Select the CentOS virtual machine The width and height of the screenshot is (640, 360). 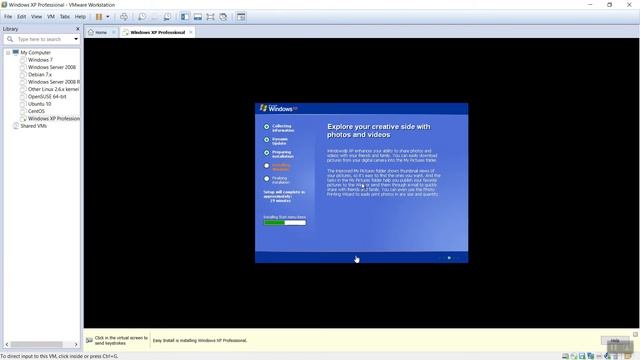36,111
